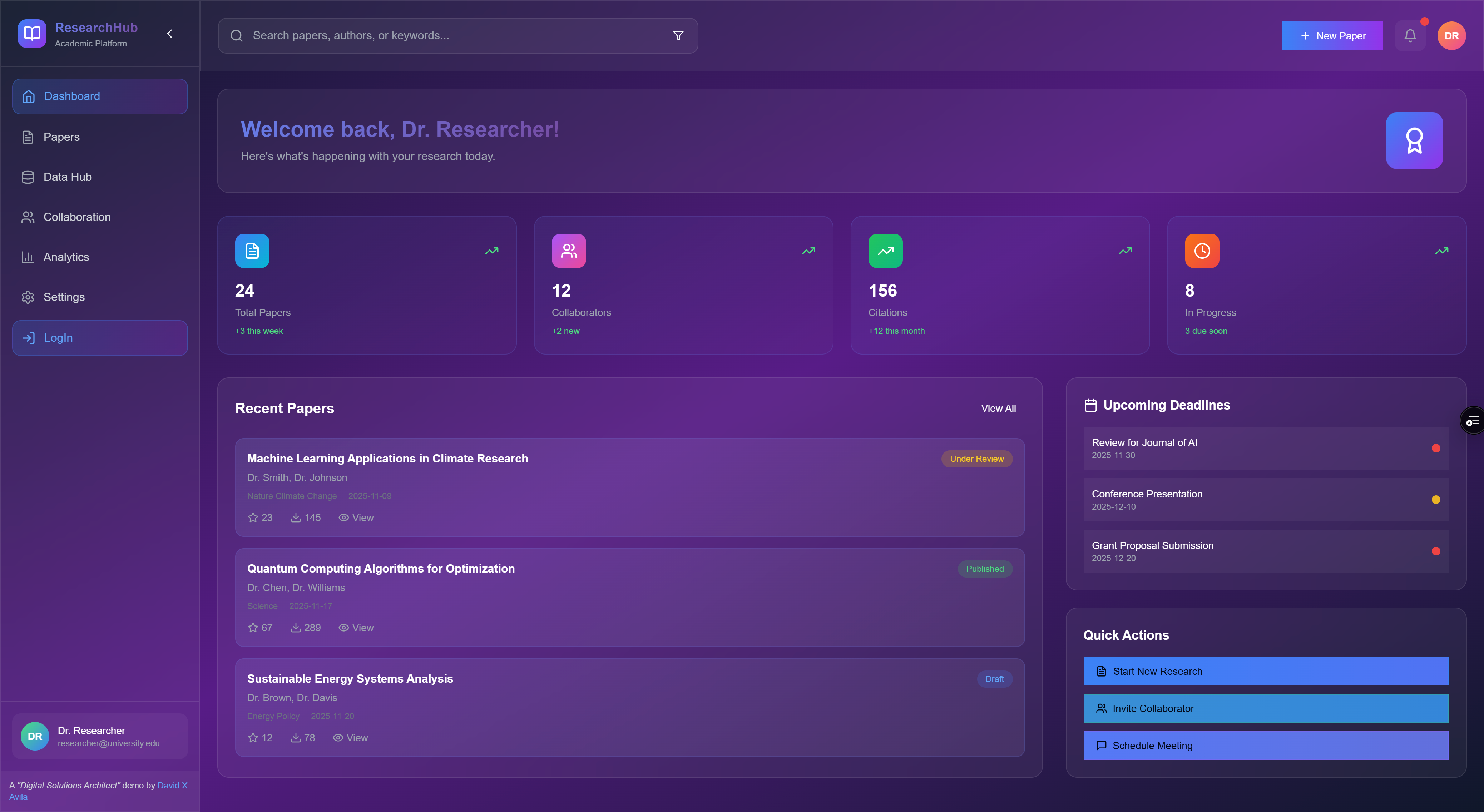Toggle the floating settings widget on right edge
The height and width of the screenshot is (812, 1484).
tap(1473, 420)
